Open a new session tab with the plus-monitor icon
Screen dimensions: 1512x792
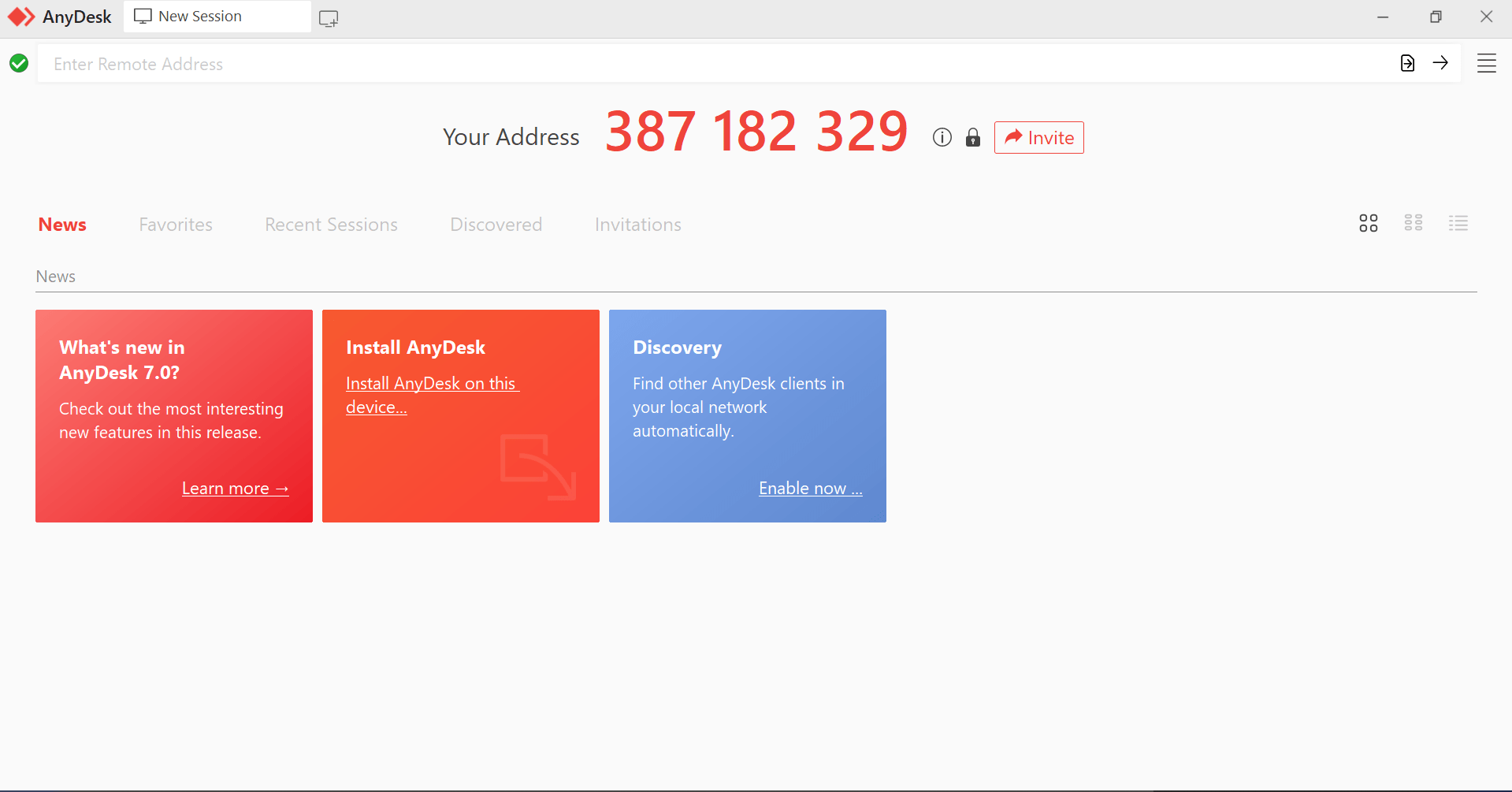point(329,18)
